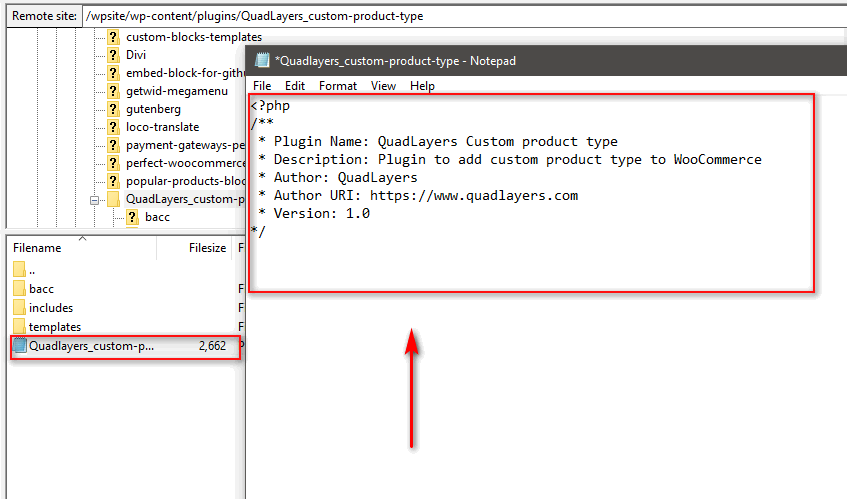This screenshot has height=499, width=847.
Task: Select the templates folder in file list
Action: pos(55,327)
